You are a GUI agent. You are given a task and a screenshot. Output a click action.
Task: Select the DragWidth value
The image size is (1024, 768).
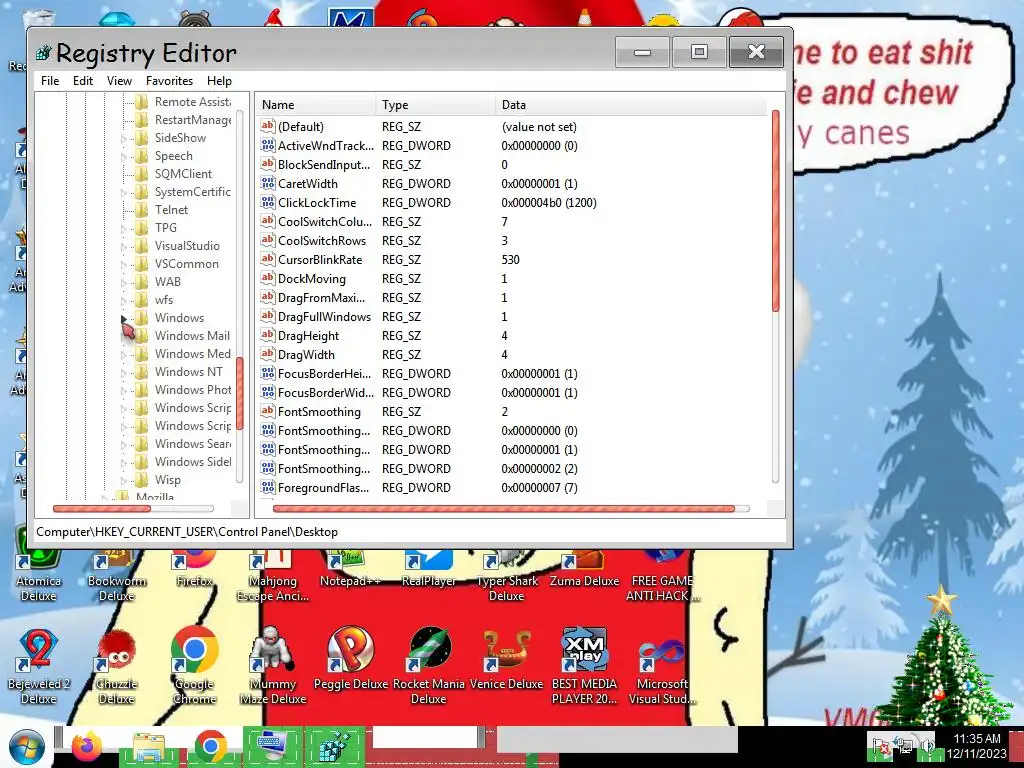[x=306, y=355]
